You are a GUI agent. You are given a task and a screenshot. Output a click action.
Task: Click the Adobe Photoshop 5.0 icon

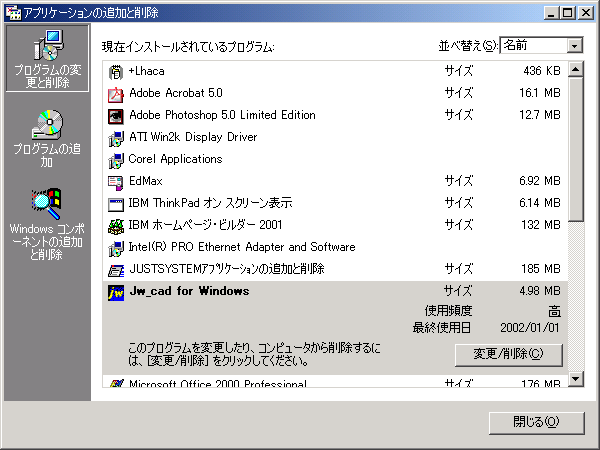[x=116, y=116]
